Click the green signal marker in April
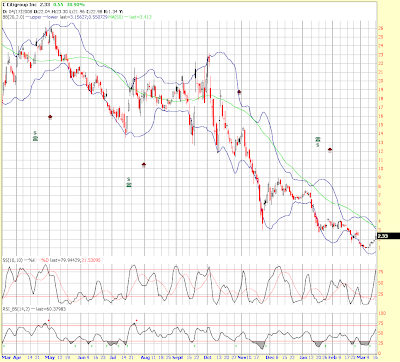400x362 pixels. [x=35, y=135]
